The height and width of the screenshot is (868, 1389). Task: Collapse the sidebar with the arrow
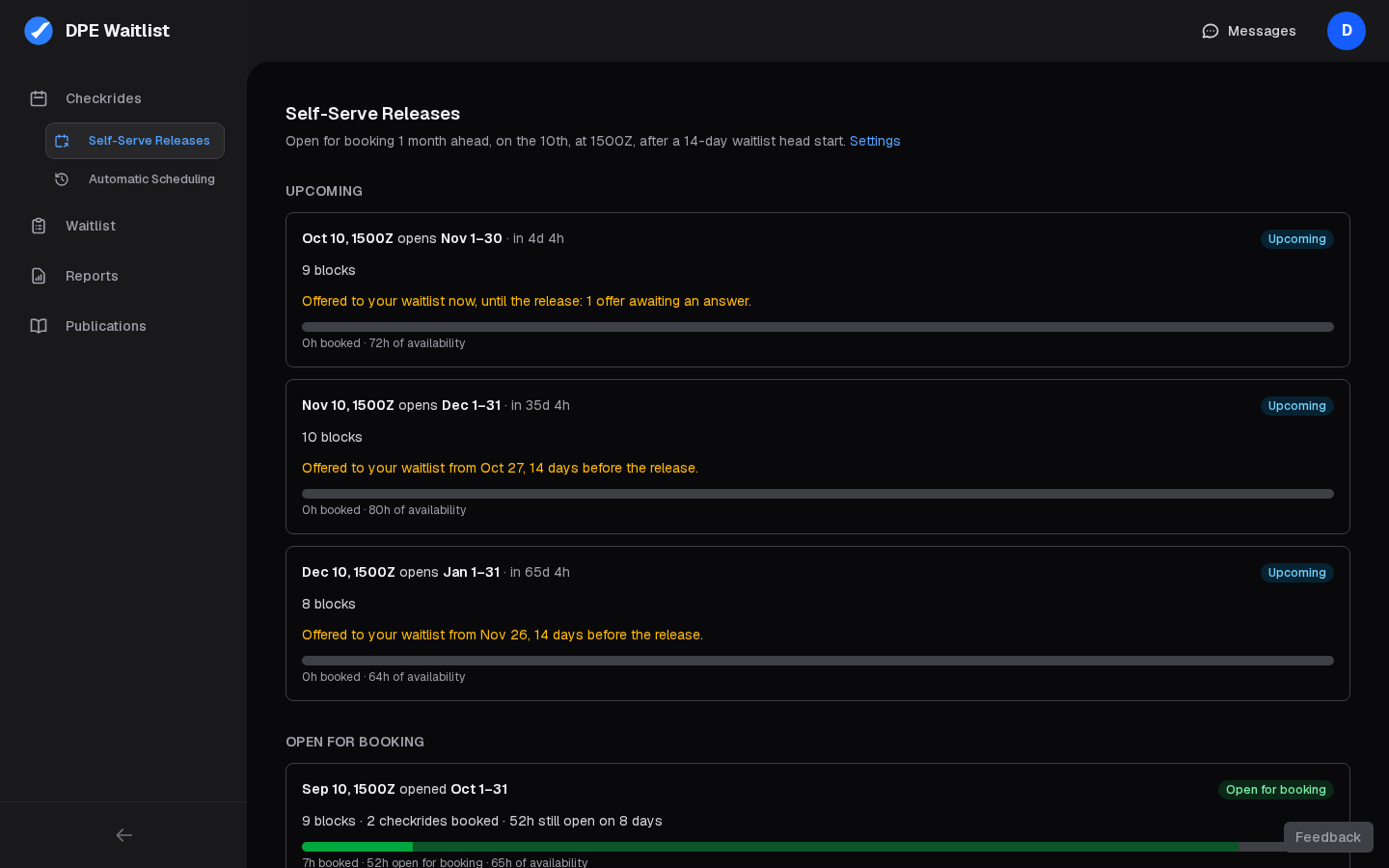123,835
